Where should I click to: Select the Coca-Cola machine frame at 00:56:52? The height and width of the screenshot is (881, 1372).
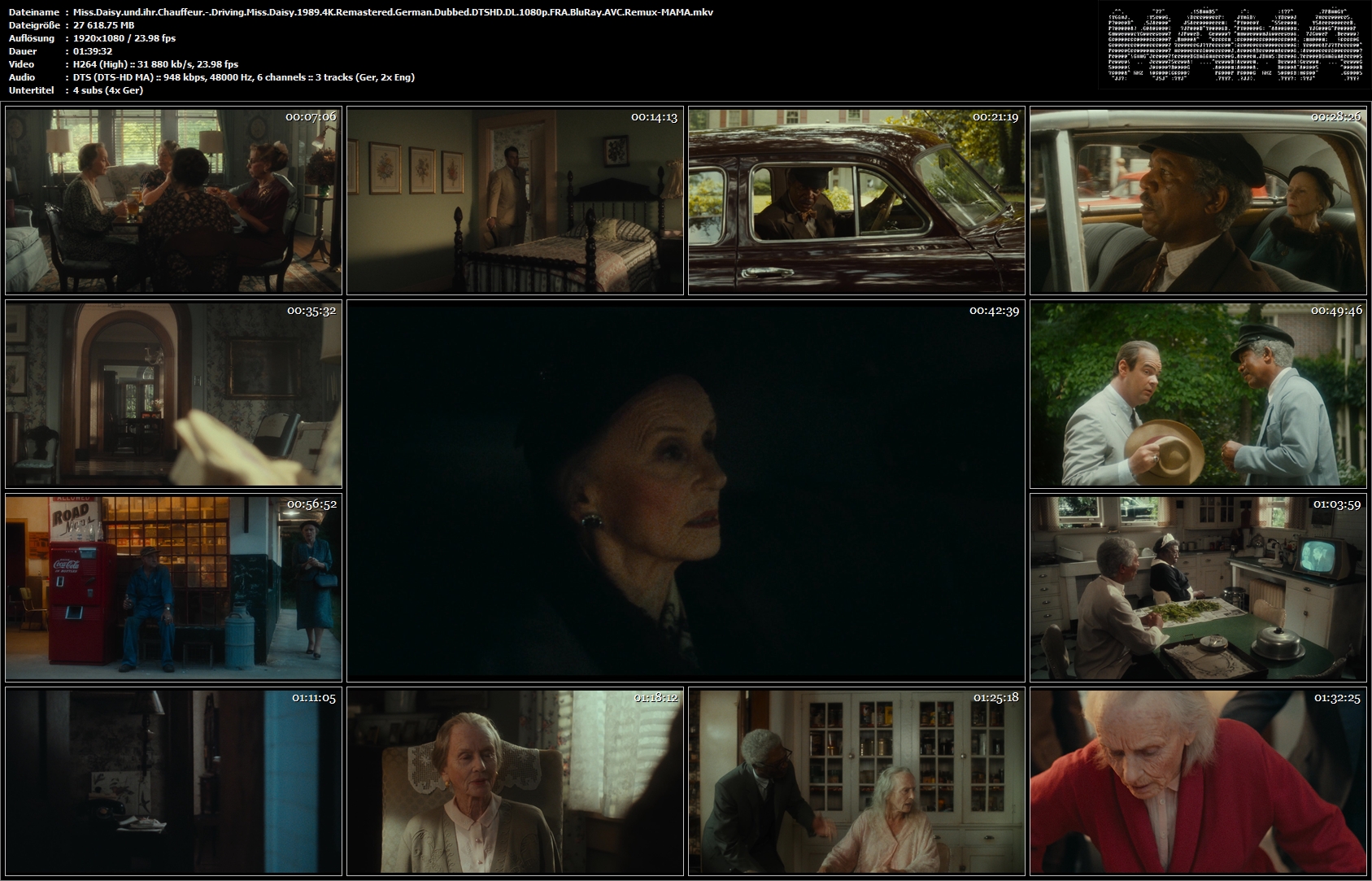173,587
